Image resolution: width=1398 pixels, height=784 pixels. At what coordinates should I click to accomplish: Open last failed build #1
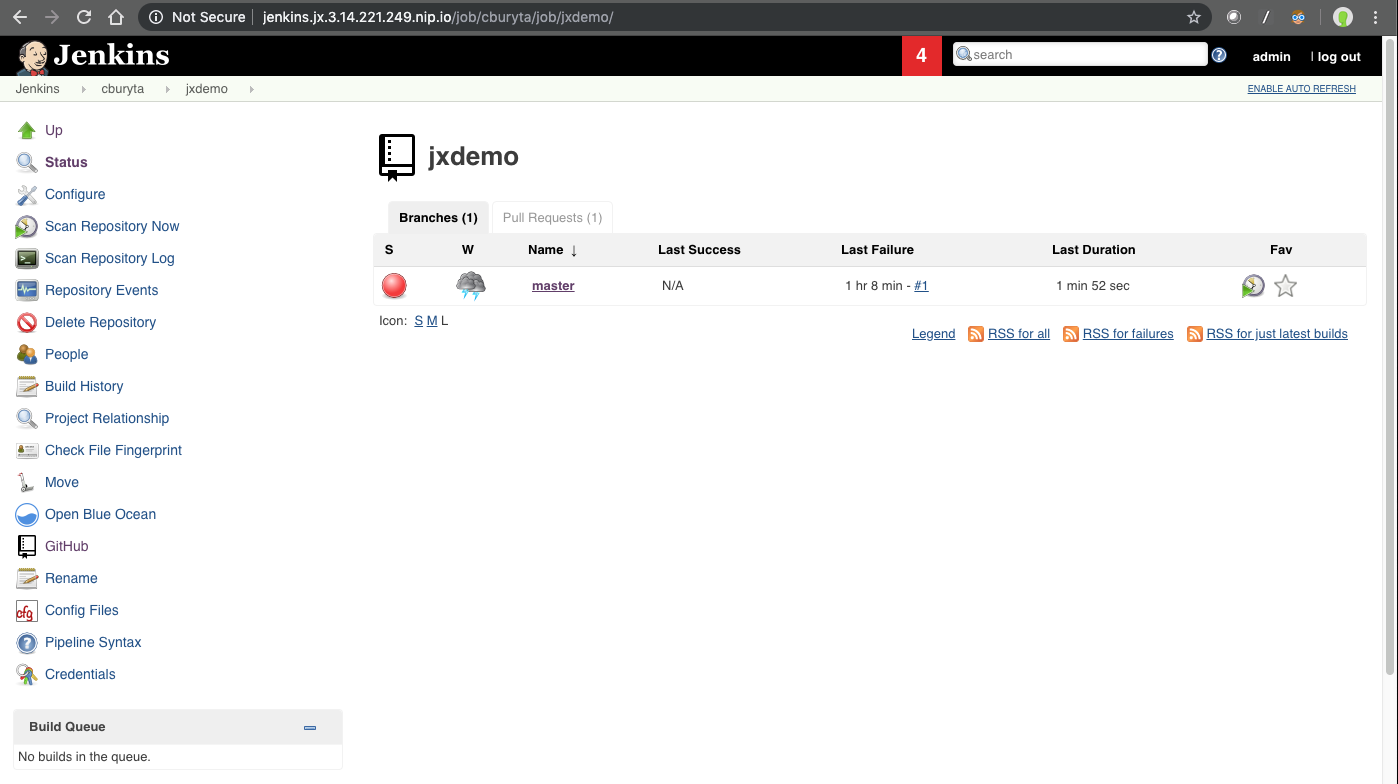(x=921, y=286)
